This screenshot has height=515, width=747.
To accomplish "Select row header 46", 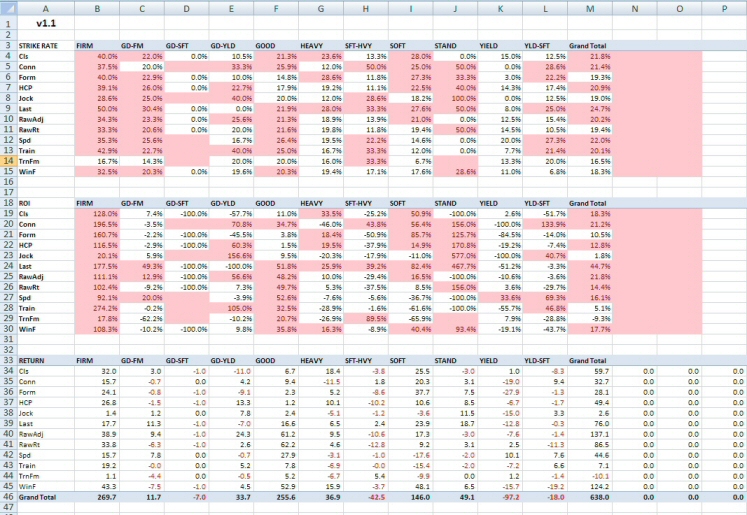I will point(8,494).
